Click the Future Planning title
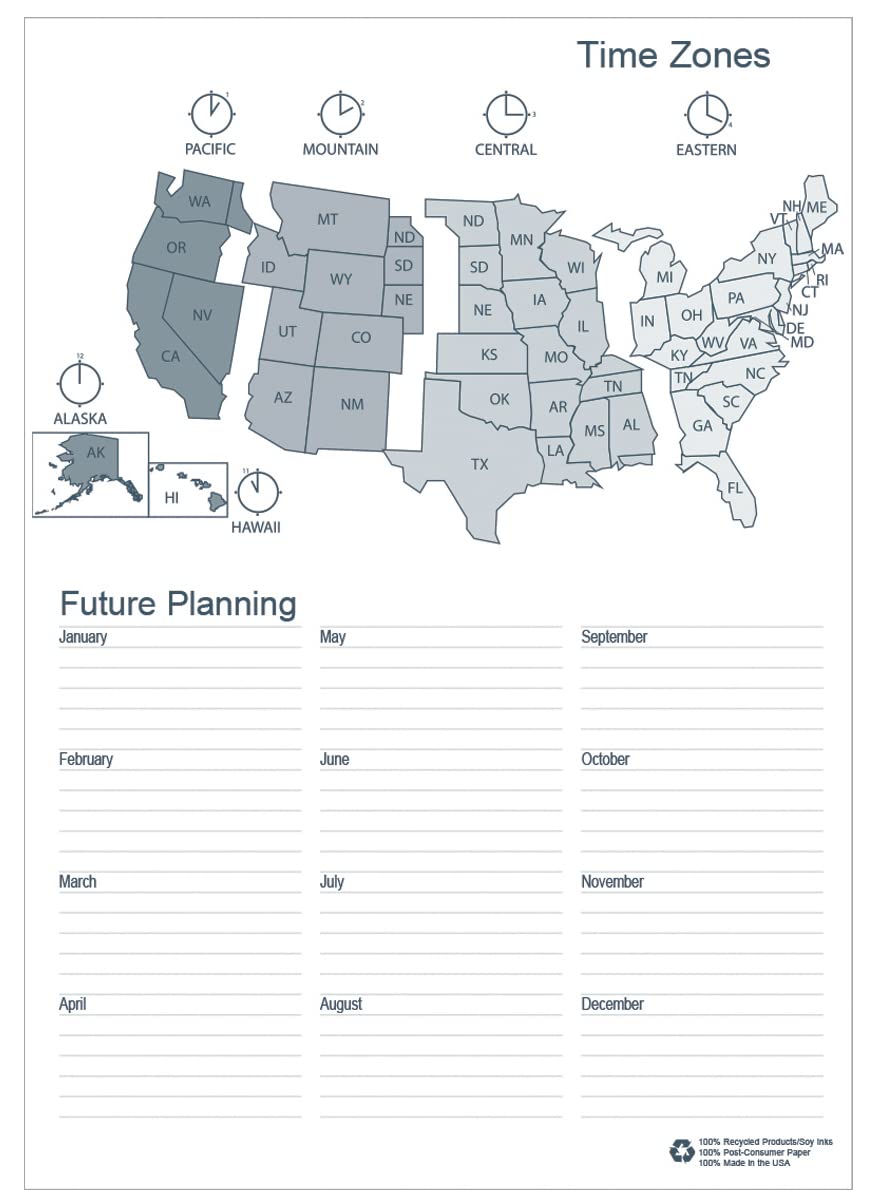This screenshot has height=1200, width=873. pos(178,604)
